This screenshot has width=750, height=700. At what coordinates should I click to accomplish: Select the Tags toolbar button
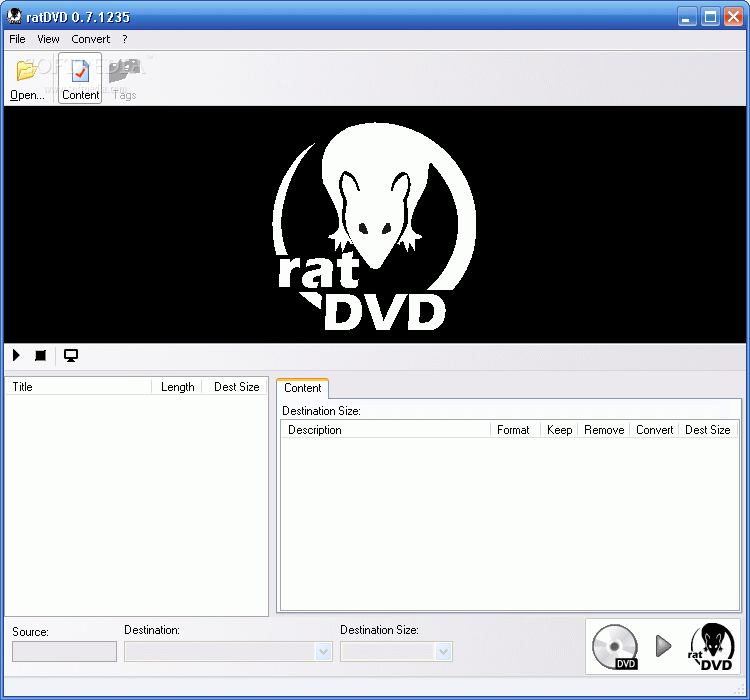(124, 78)
